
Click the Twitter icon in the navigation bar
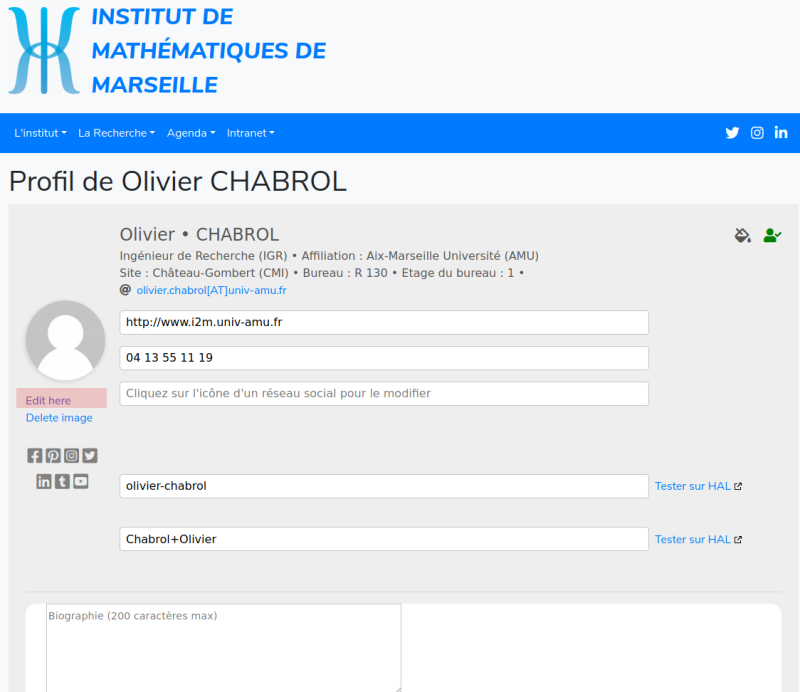[x=732, y=133]
